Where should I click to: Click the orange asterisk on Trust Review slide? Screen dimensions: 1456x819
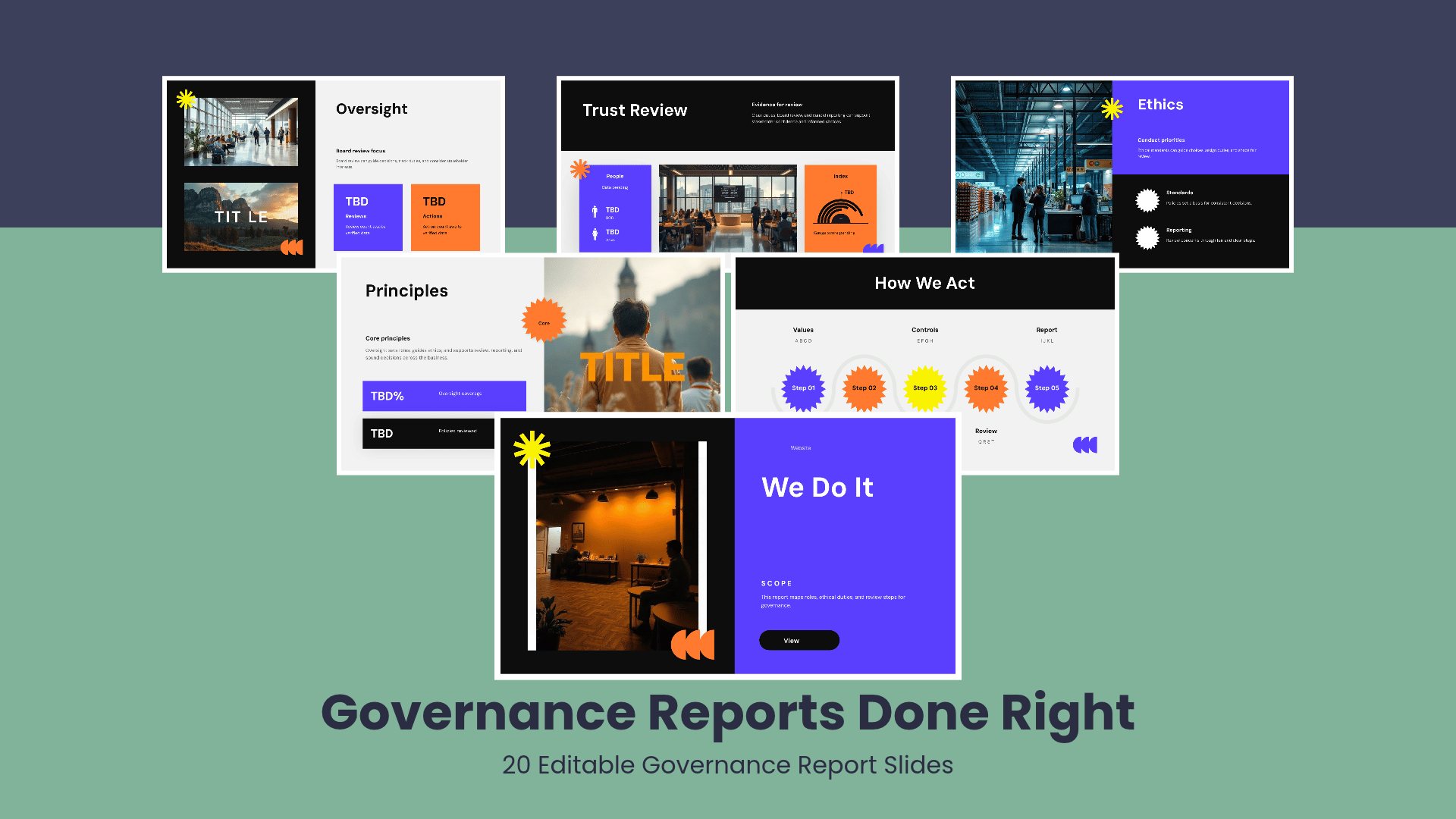[580, 169]
